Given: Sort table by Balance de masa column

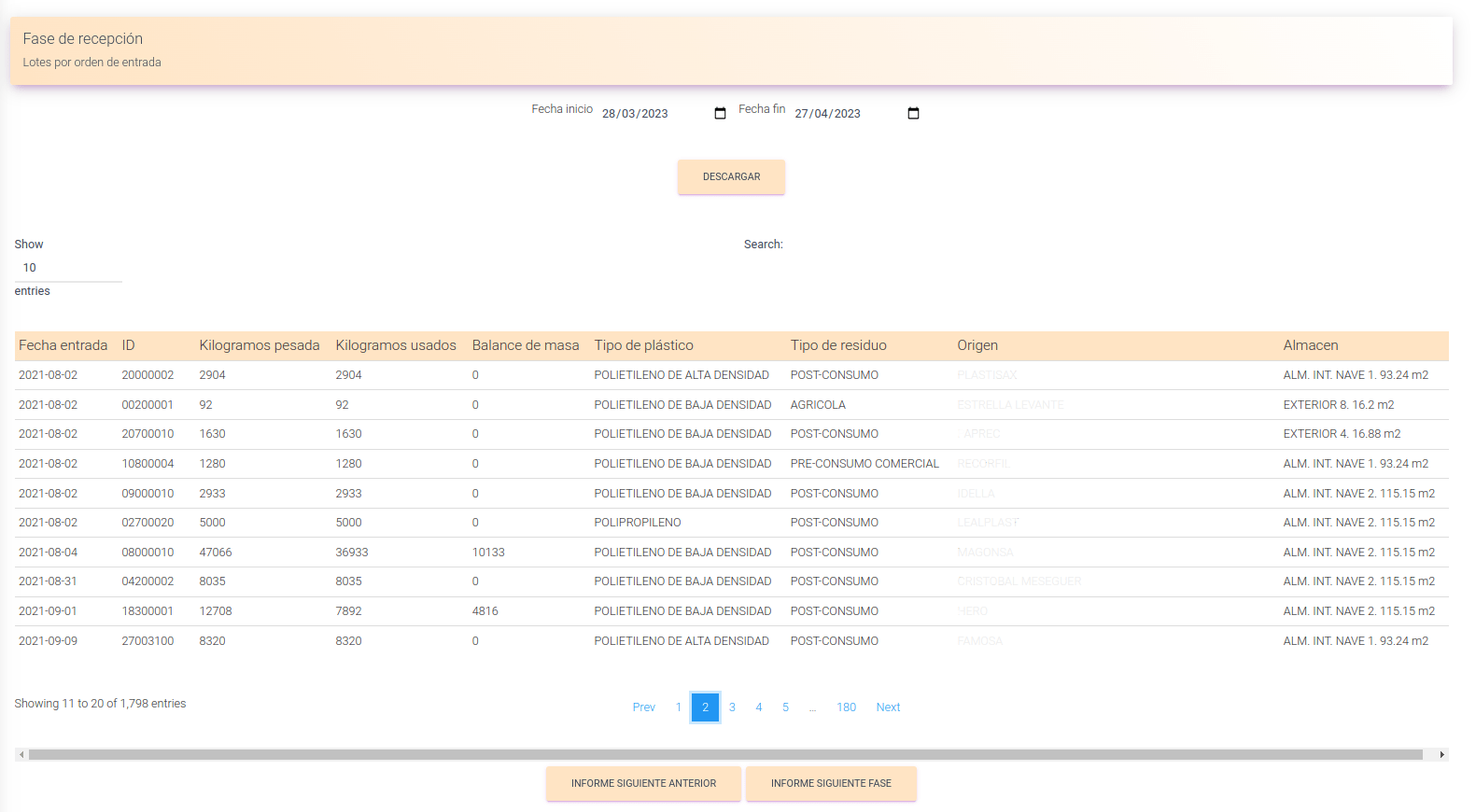Looking at the screenshot, I should pos(525,345).
